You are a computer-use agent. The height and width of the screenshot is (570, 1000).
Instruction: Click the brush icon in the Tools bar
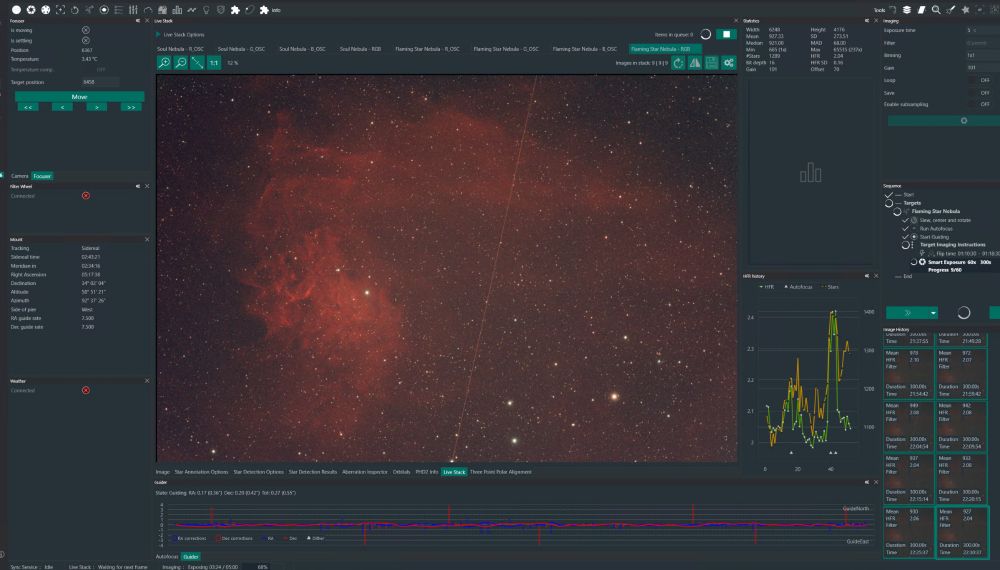(950, 10)
